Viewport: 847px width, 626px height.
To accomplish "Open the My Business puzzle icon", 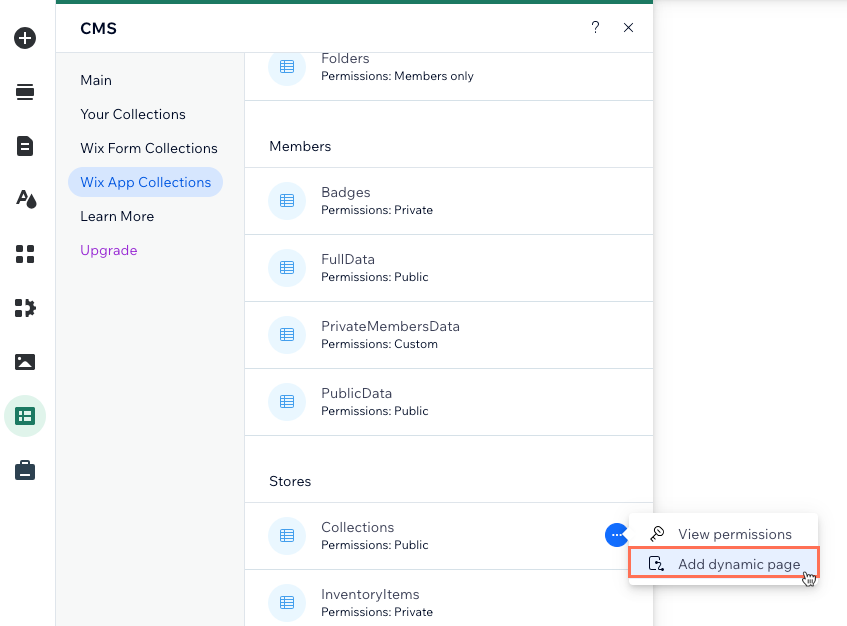I will [25, 308].
